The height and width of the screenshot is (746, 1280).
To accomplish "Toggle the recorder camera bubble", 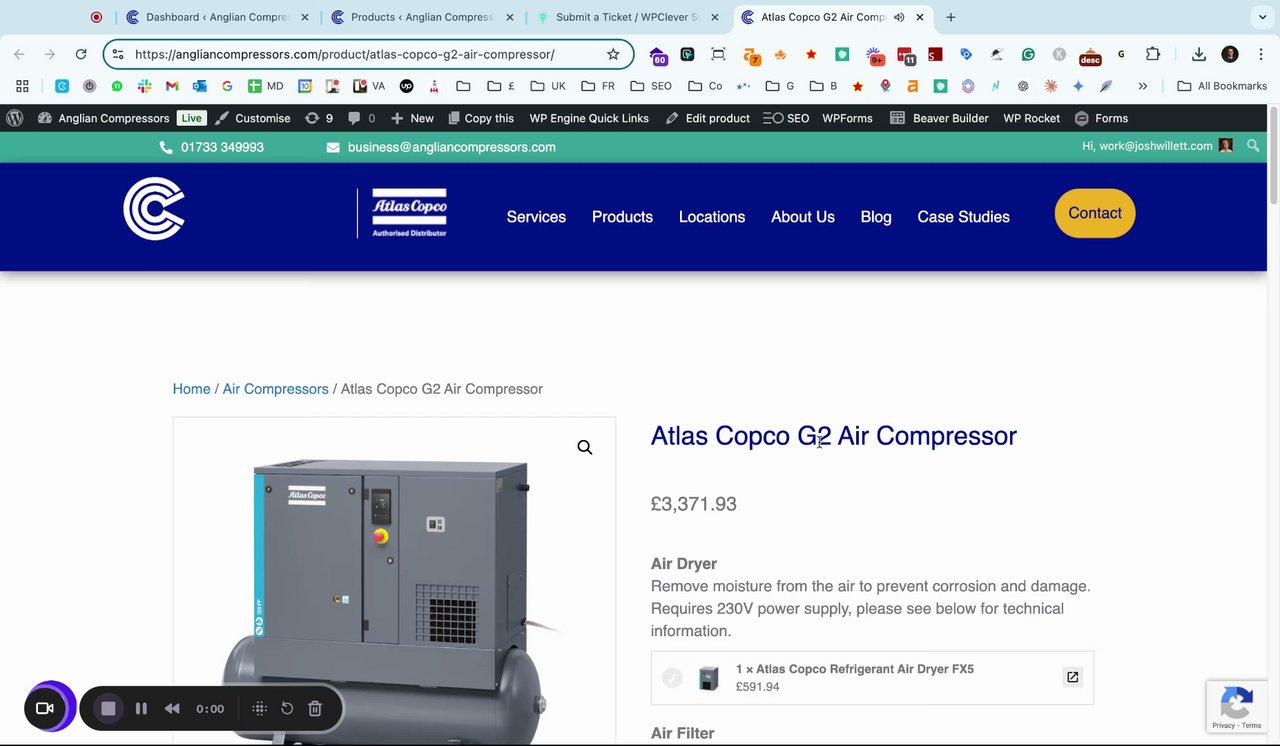I will pos(45,708).
